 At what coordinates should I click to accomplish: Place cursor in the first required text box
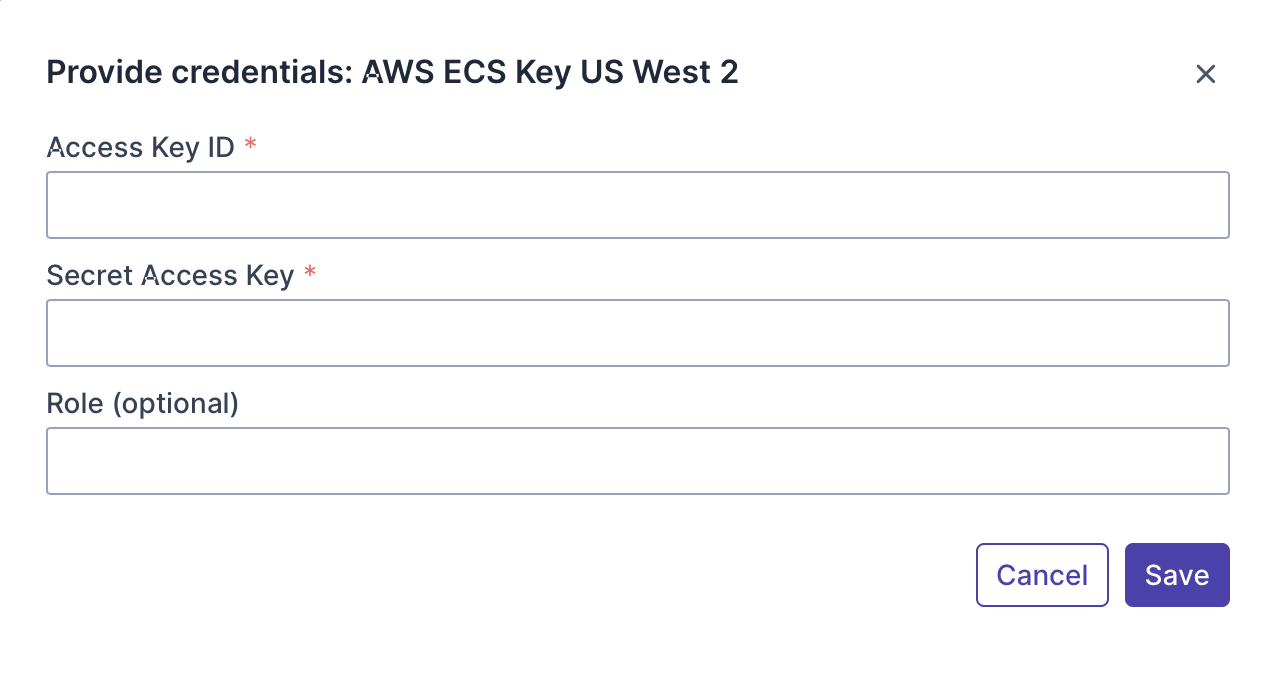(637, 205)
